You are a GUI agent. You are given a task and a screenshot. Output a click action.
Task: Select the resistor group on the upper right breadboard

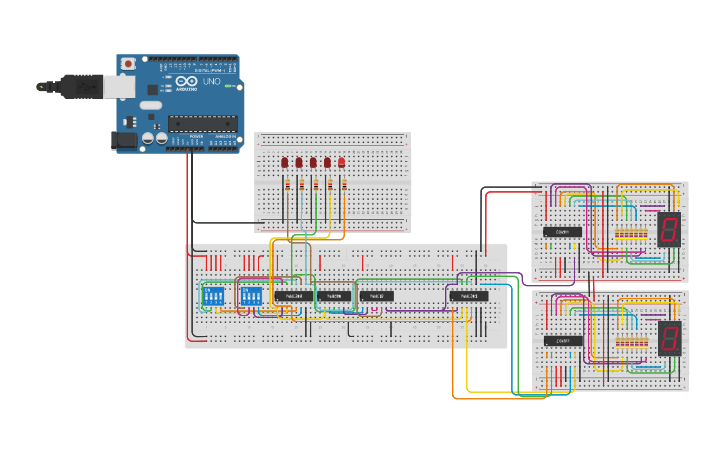coord(631,233)
